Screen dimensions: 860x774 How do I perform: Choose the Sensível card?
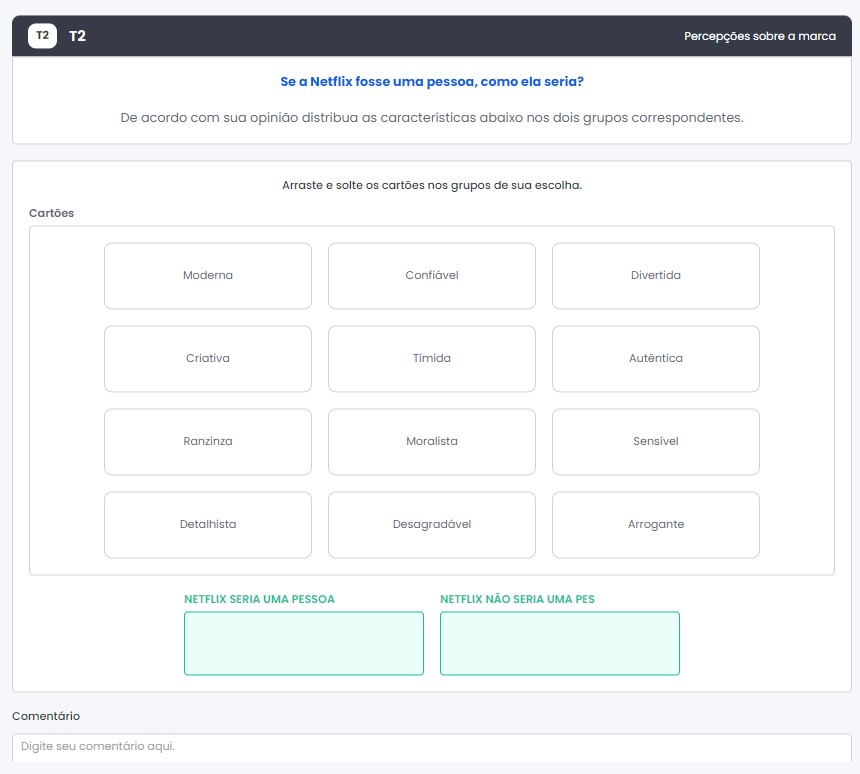[655, 442]
